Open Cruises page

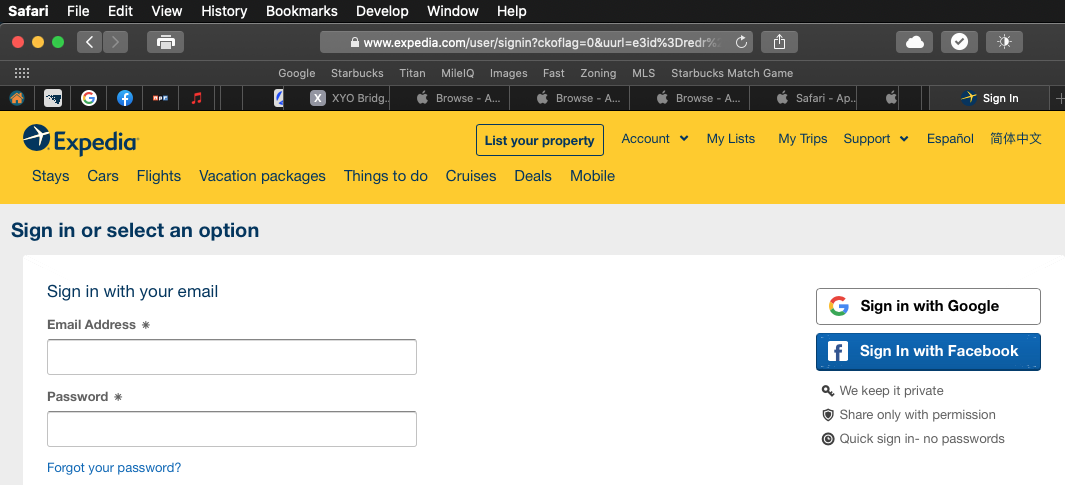[471, 176]
